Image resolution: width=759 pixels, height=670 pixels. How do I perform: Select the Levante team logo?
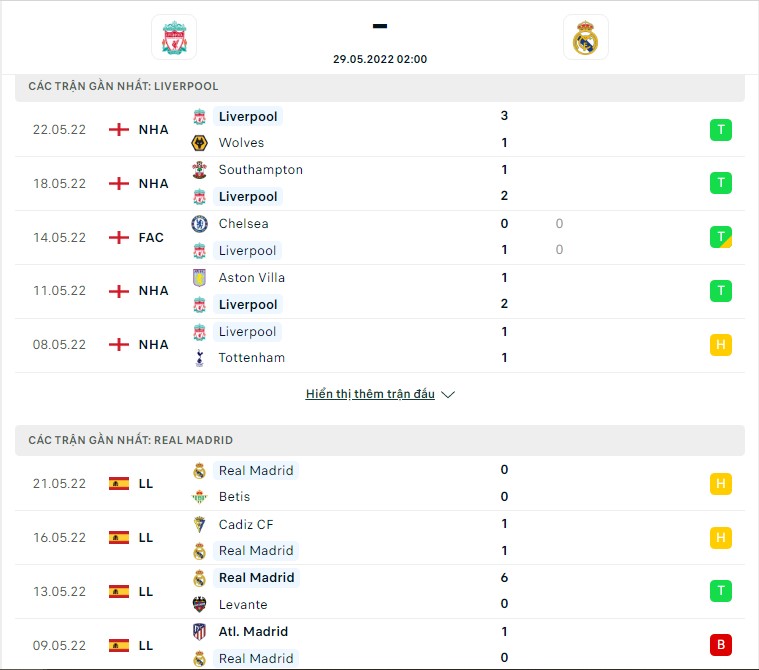point(199,604)
